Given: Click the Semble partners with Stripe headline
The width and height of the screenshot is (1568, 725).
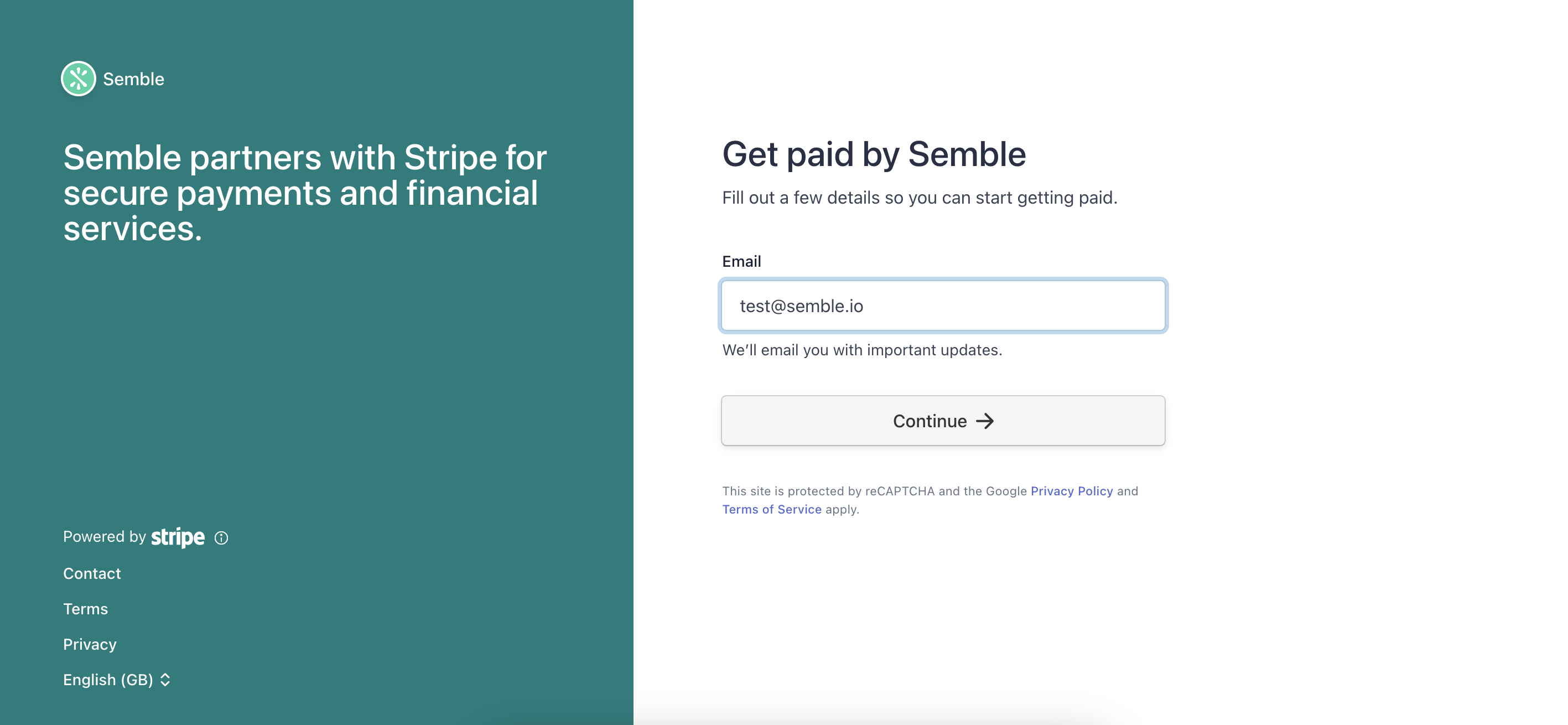Looking at the screenshot, I should click(305, 193).
